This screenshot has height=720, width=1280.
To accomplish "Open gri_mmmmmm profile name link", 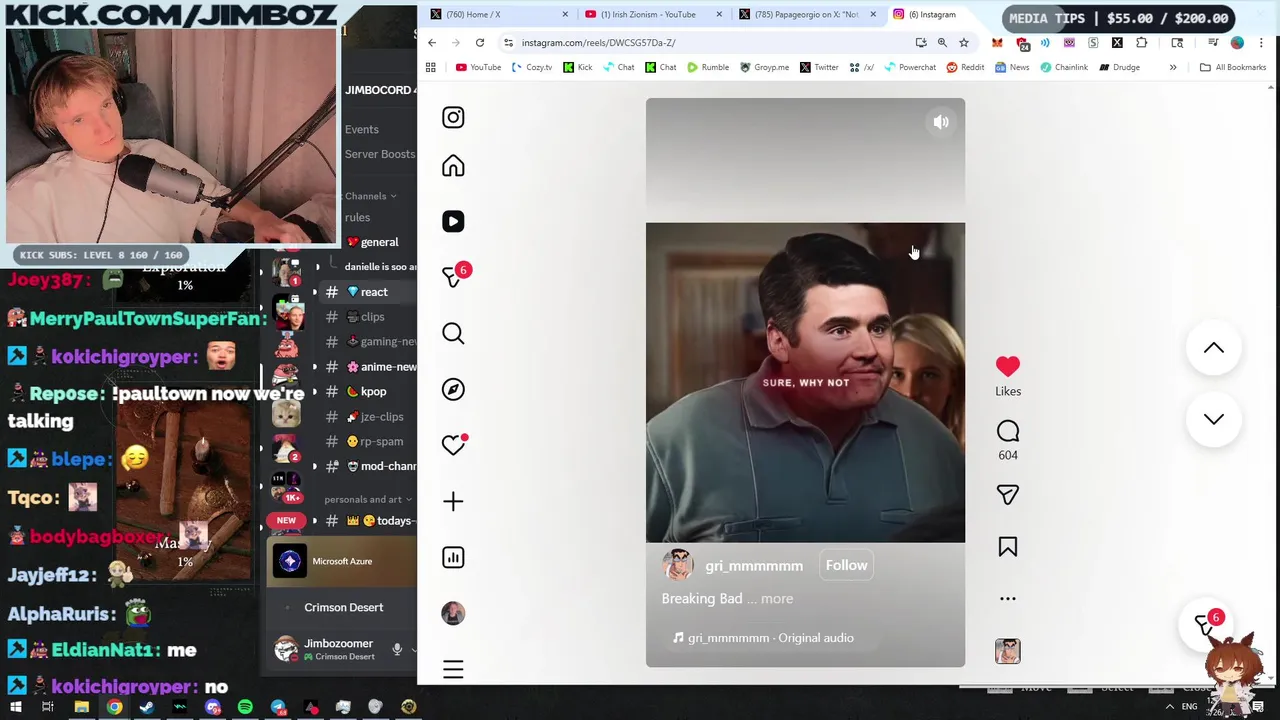I will 754,566.
